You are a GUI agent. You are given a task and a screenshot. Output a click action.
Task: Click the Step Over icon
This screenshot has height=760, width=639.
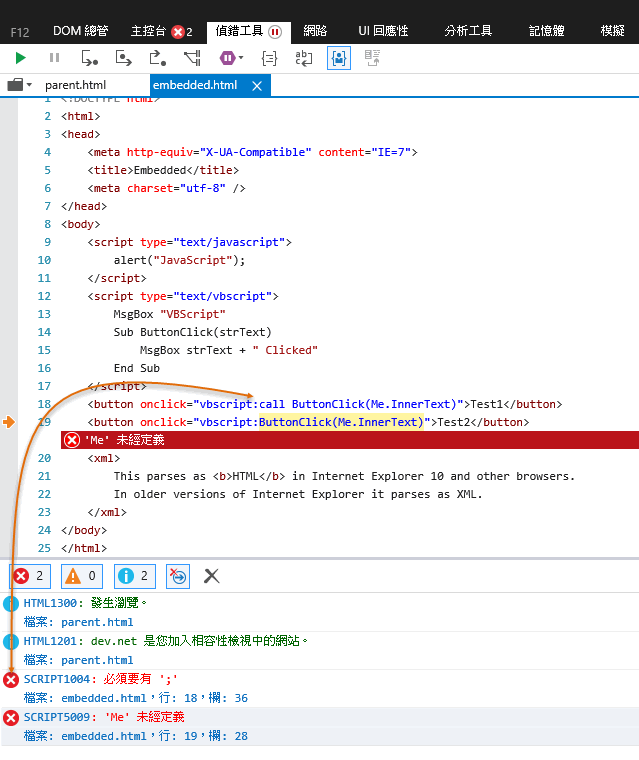(x=124, y=59)
